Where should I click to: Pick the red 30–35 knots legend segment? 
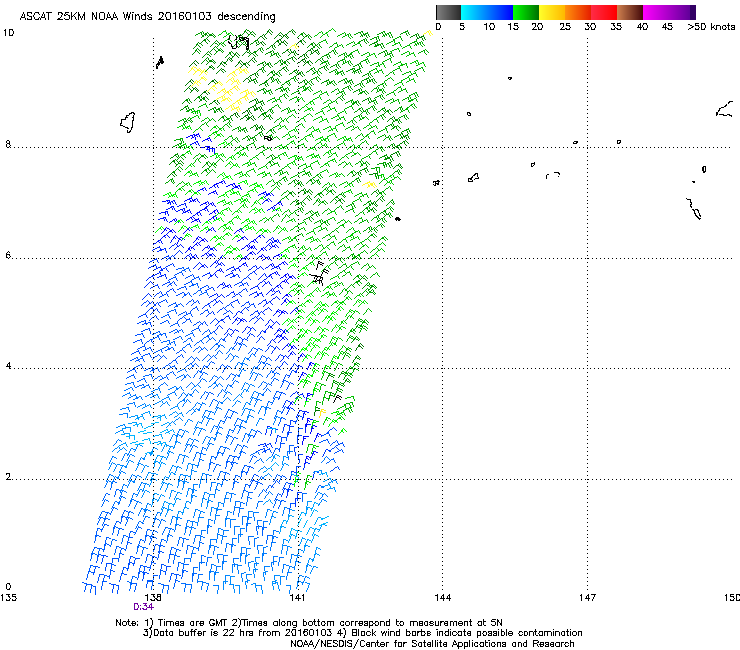tap(604, 12)
